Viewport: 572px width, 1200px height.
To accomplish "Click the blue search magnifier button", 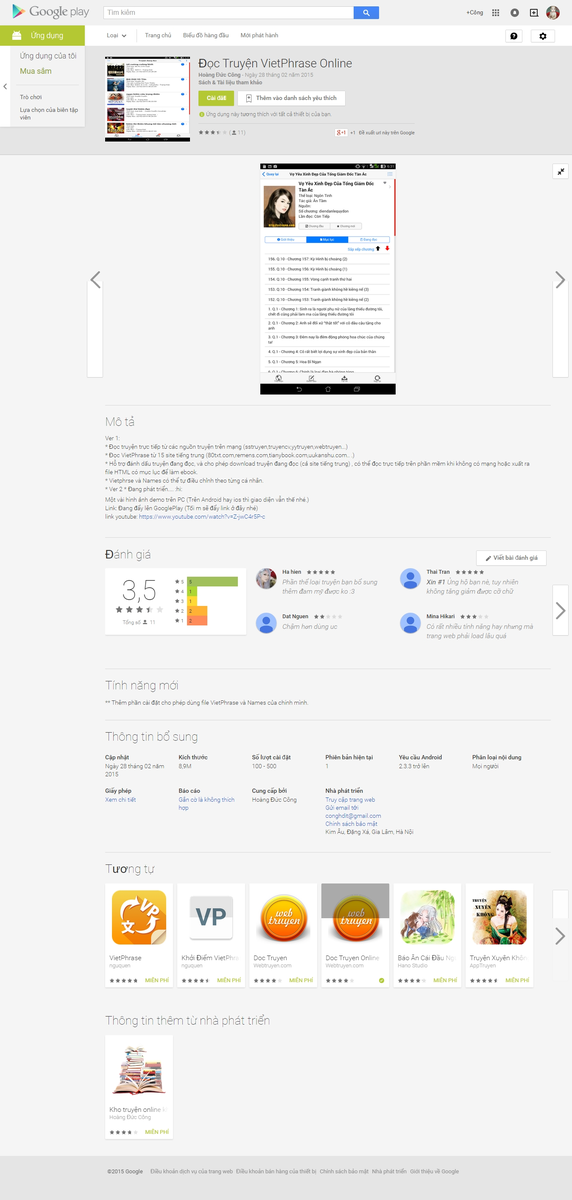I will click(367, 13).
